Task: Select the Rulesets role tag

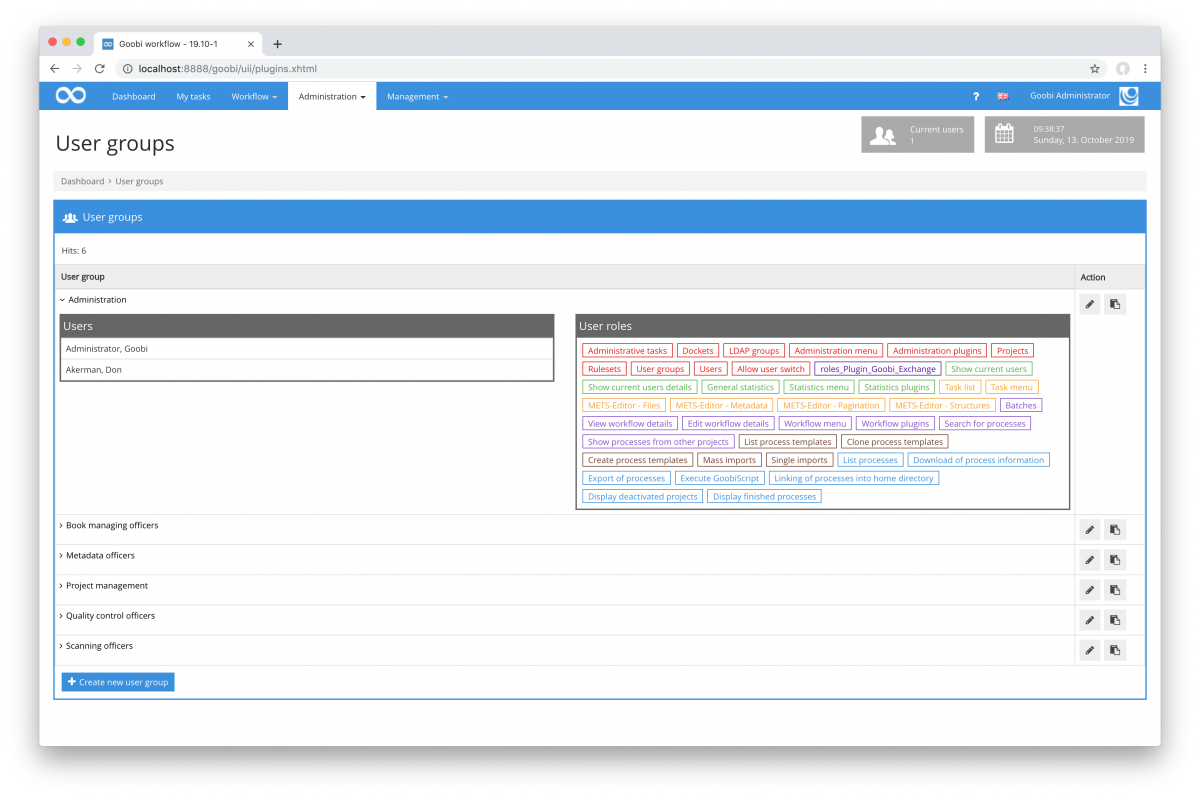Action: [x=604, y=368]
